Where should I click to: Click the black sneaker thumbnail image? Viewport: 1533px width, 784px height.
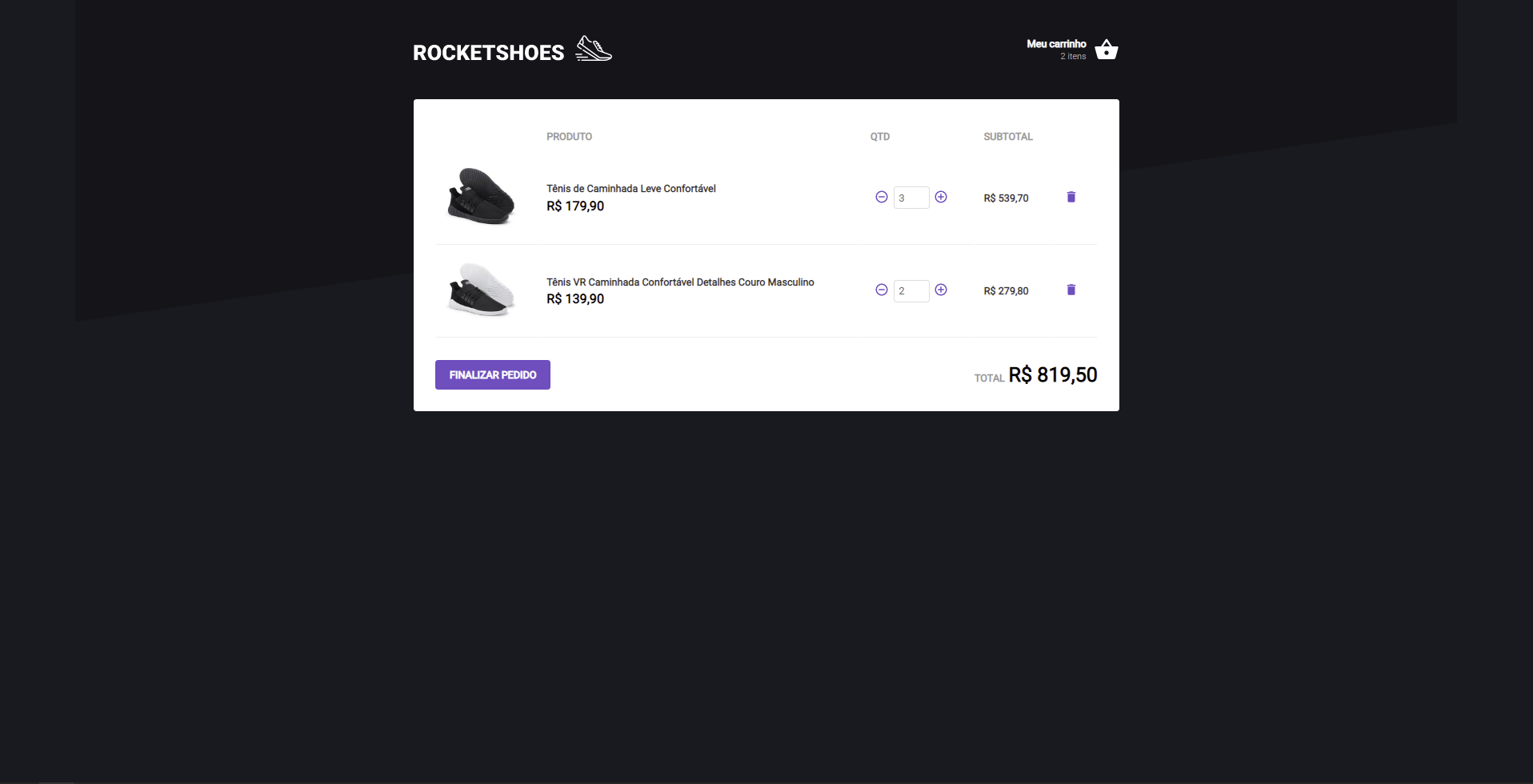click(480, 197)
